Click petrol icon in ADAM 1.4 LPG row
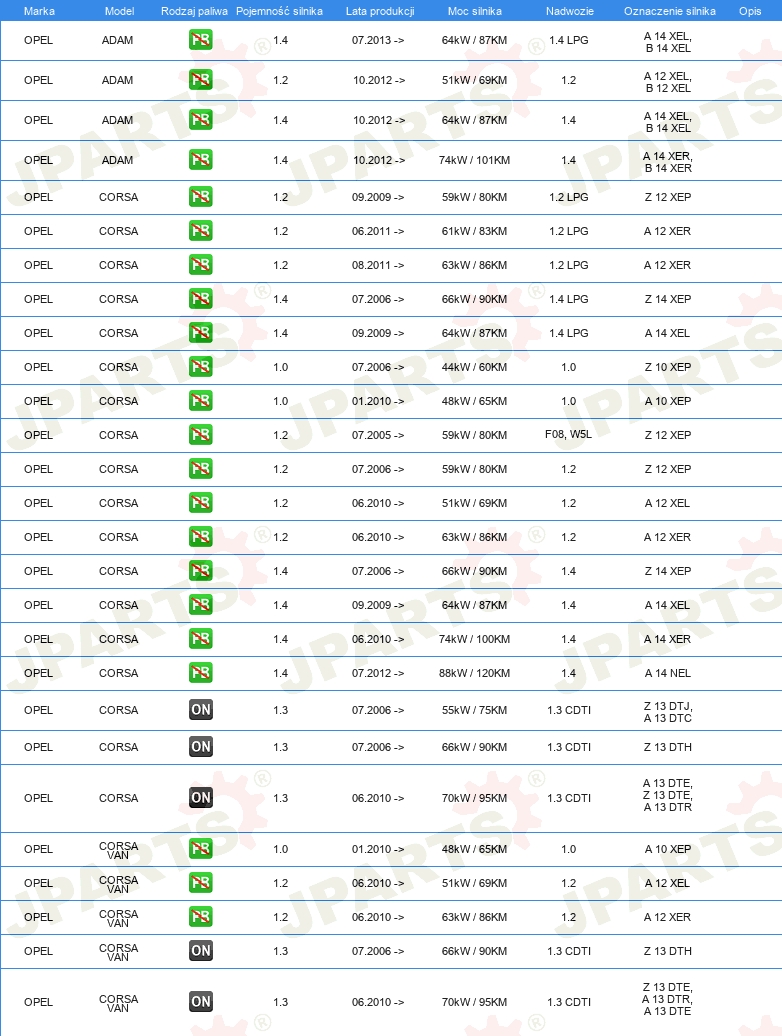 pyautogui.click(x=201, y=40)
